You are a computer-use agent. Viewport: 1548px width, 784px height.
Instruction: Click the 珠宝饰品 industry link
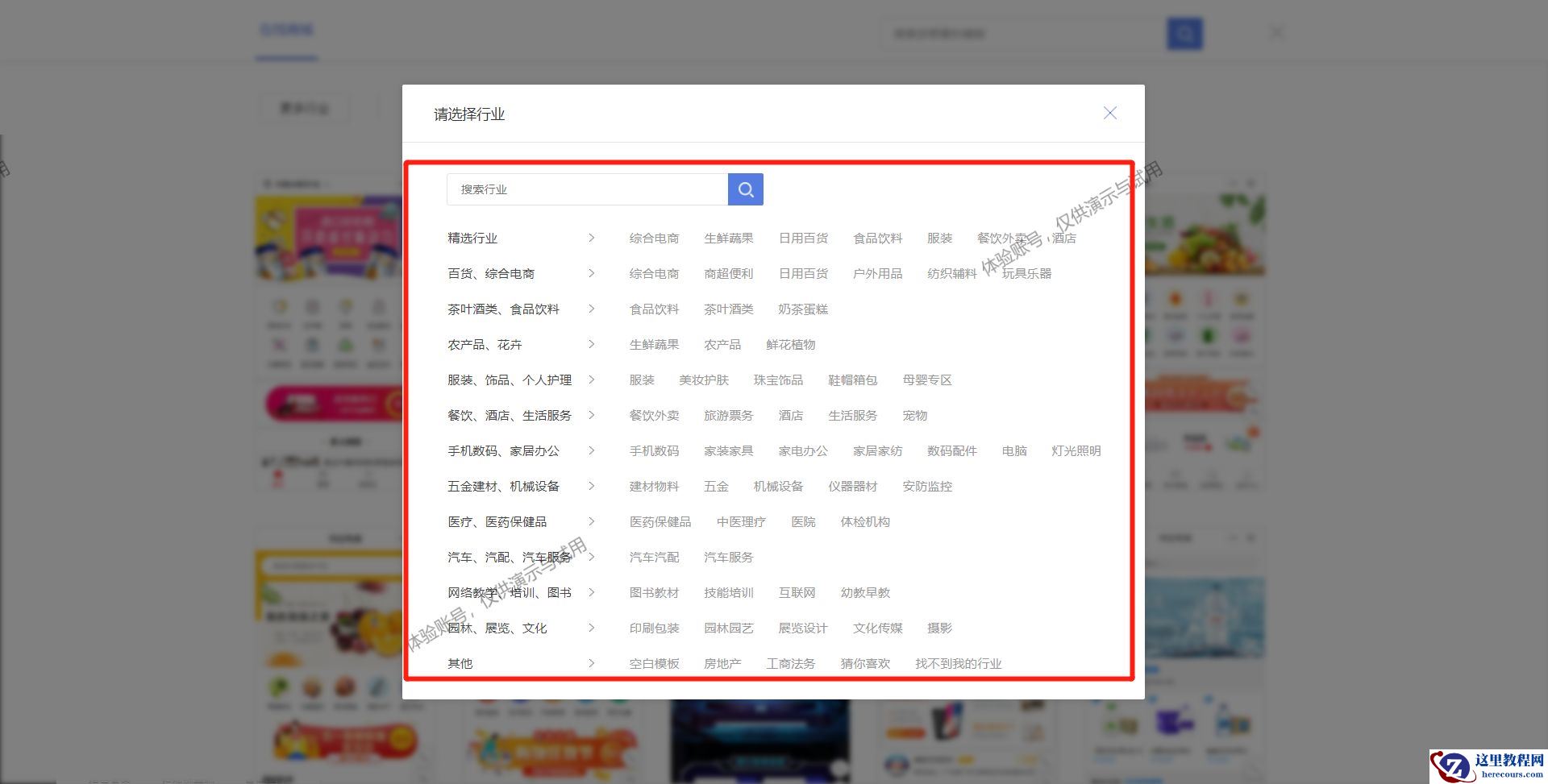pos(778,380)
